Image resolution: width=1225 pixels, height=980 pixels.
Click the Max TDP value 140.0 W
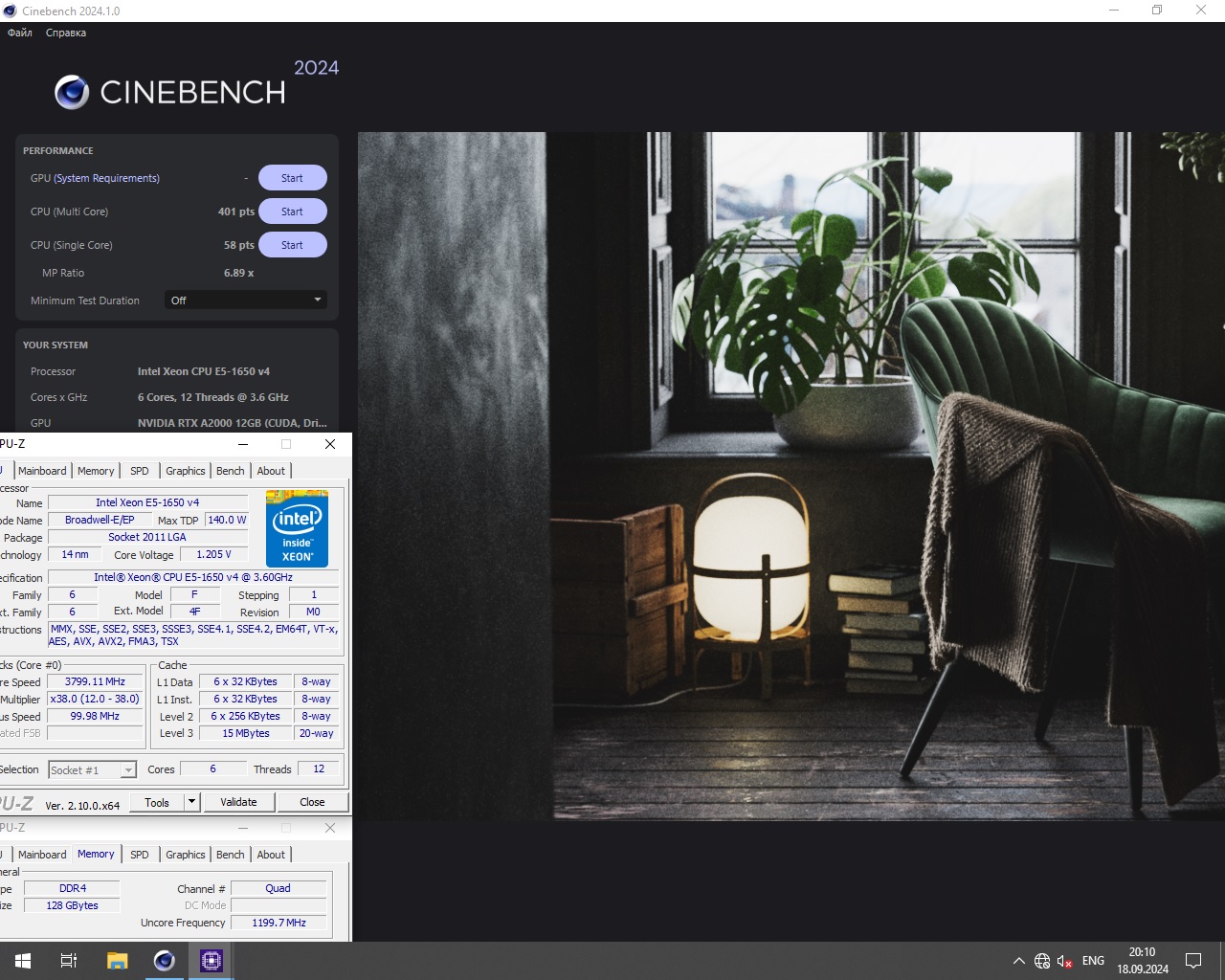(x=227, y=520)
